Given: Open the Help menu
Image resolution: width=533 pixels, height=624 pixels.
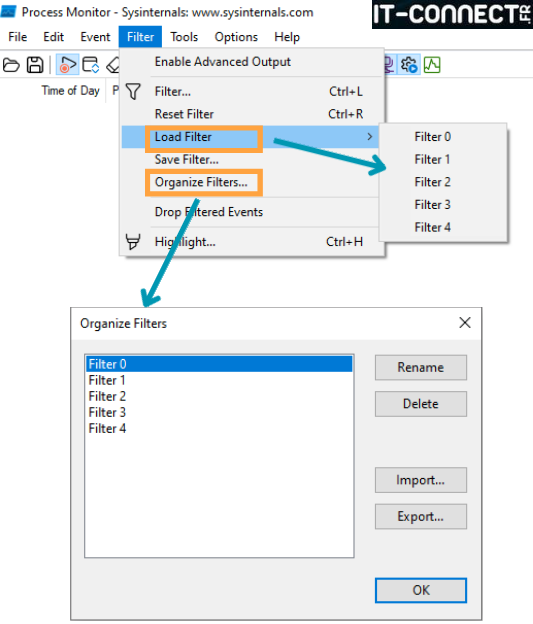Looking at the screenshot, I should [287, 37].
